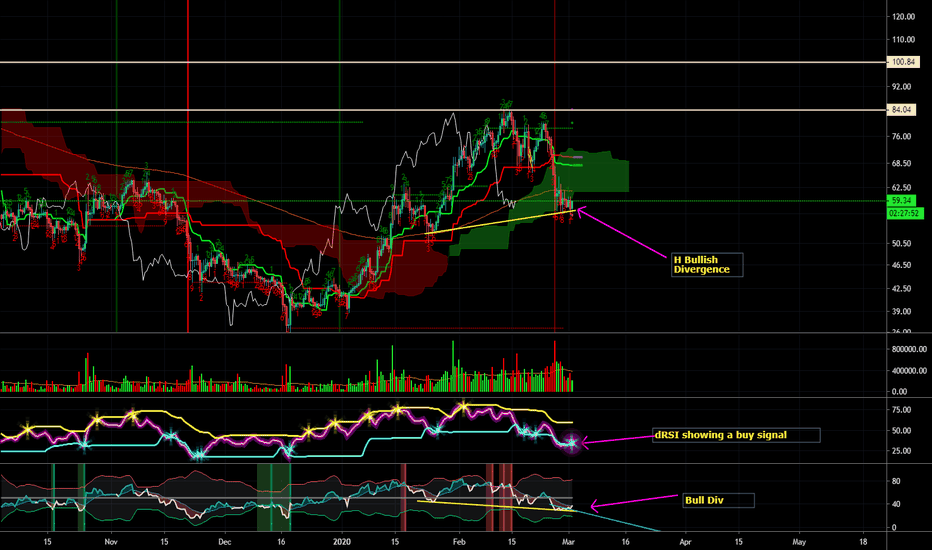Image resolution: width=932 pixels, height=550 pixels.
Task: Click the tallest red volume bar near March
Action: 555,366
